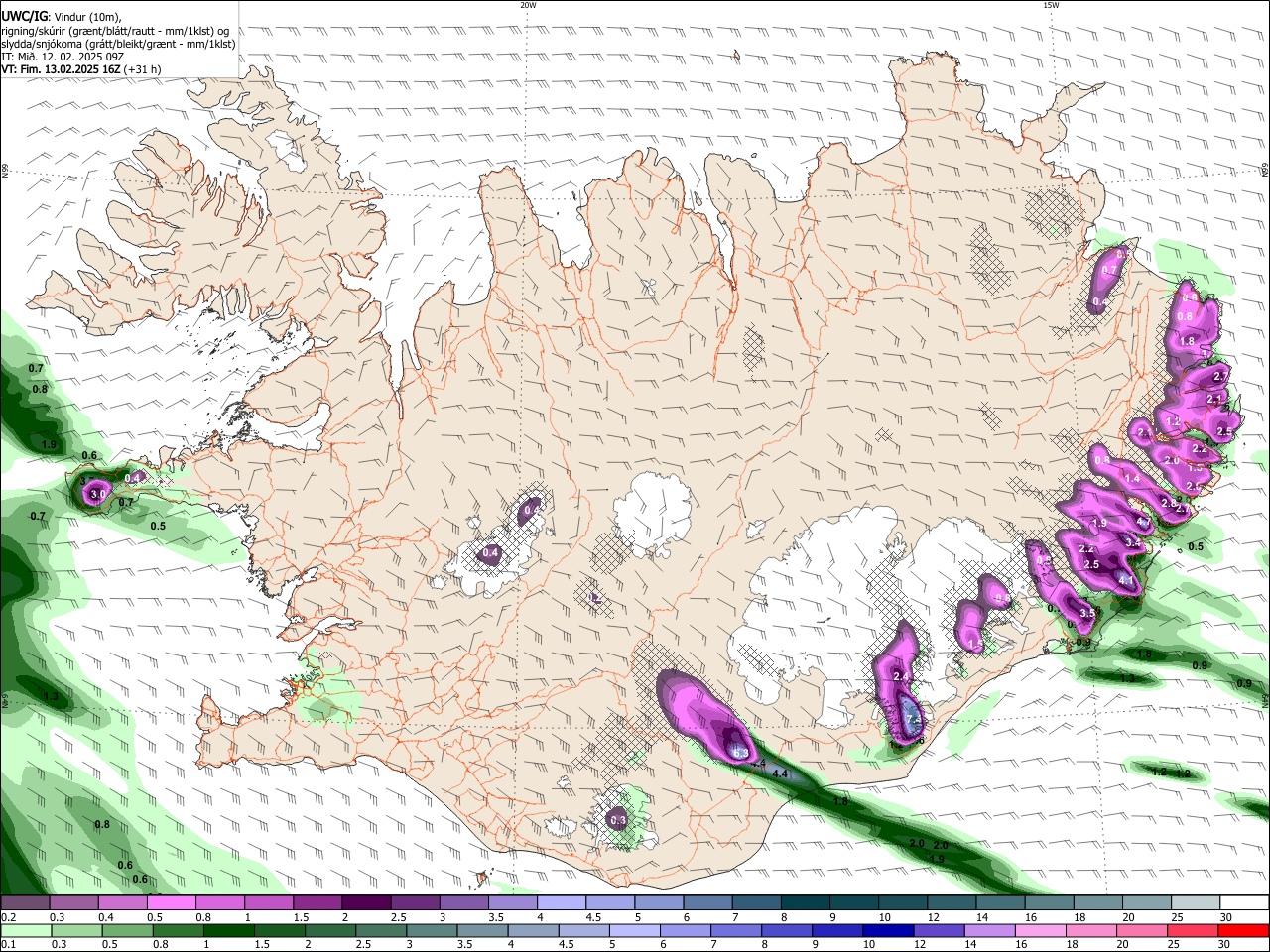
Task: Click the 20W longitude label at top
Action: point(528,5)
